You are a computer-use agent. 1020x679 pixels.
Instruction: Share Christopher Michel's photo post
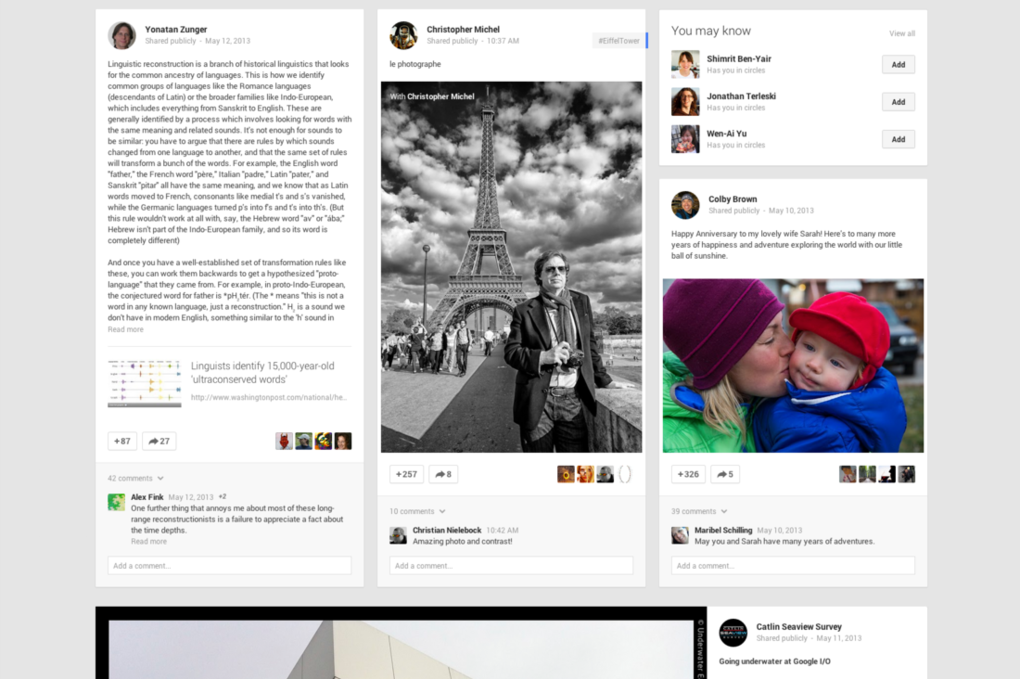(443, 474)
